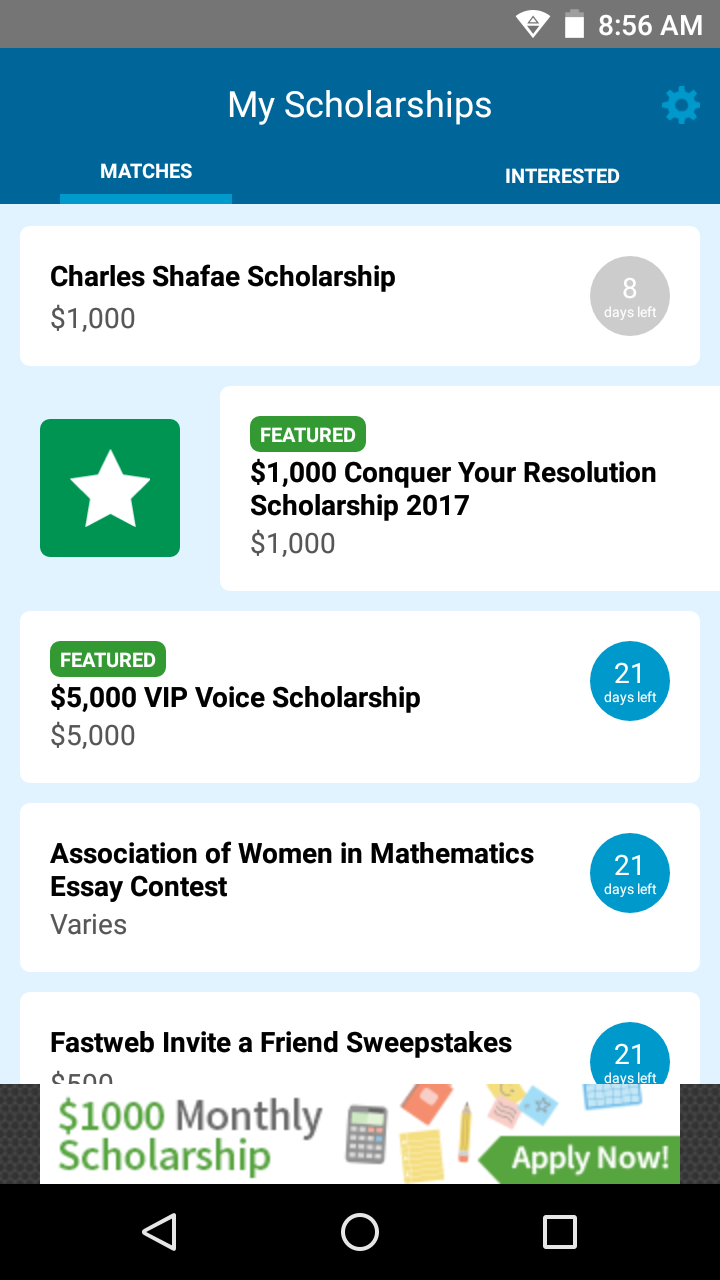Tap Apply Now in the ad banner
This screenshot has width=720, height=1280.
[x=590, y=1158]
